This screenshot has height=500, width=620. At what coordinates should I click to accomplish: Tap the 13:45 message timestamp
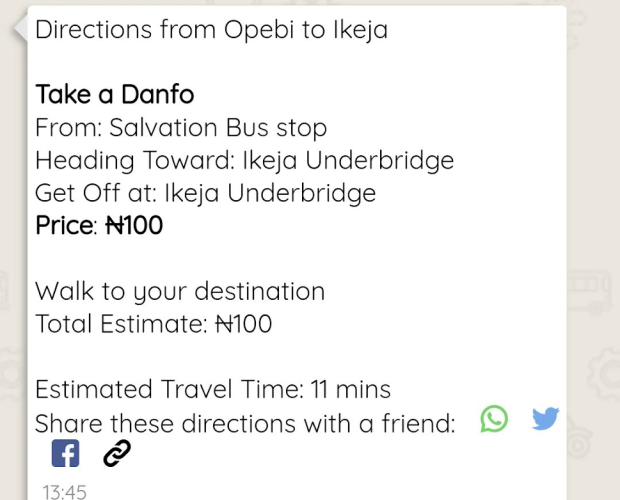coord(64,491)
